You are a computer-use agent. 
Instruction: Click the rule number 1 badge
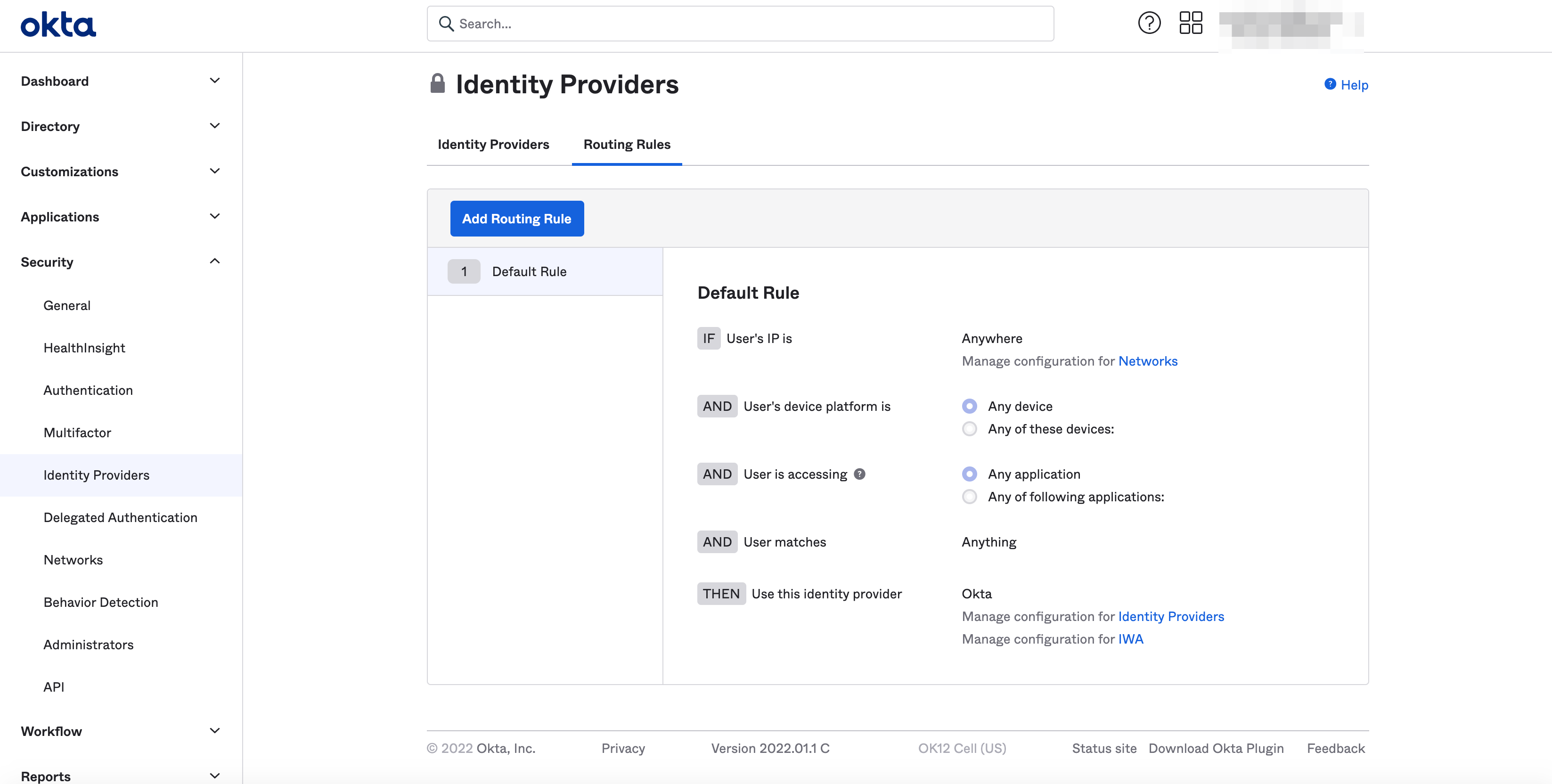(x=463, y=271)
